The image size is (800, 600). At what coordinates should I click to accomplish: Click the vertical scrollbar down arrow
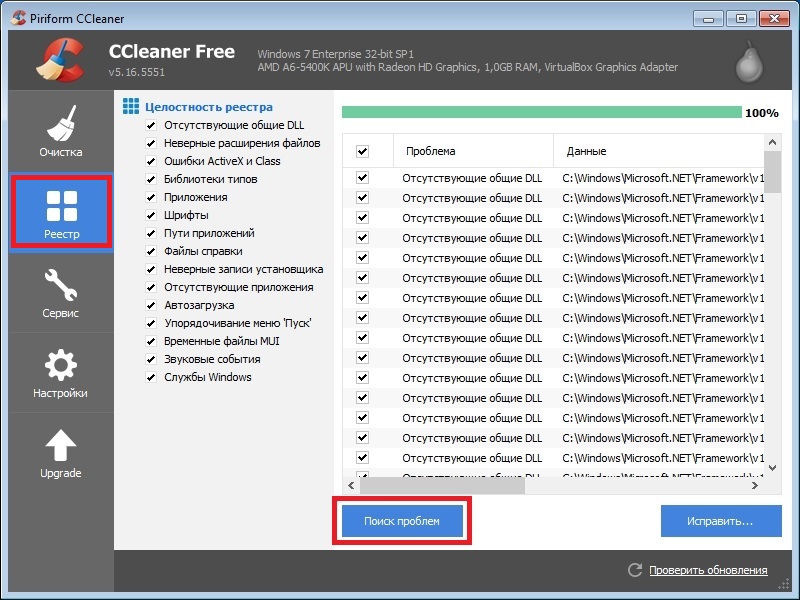coord(772,467)
